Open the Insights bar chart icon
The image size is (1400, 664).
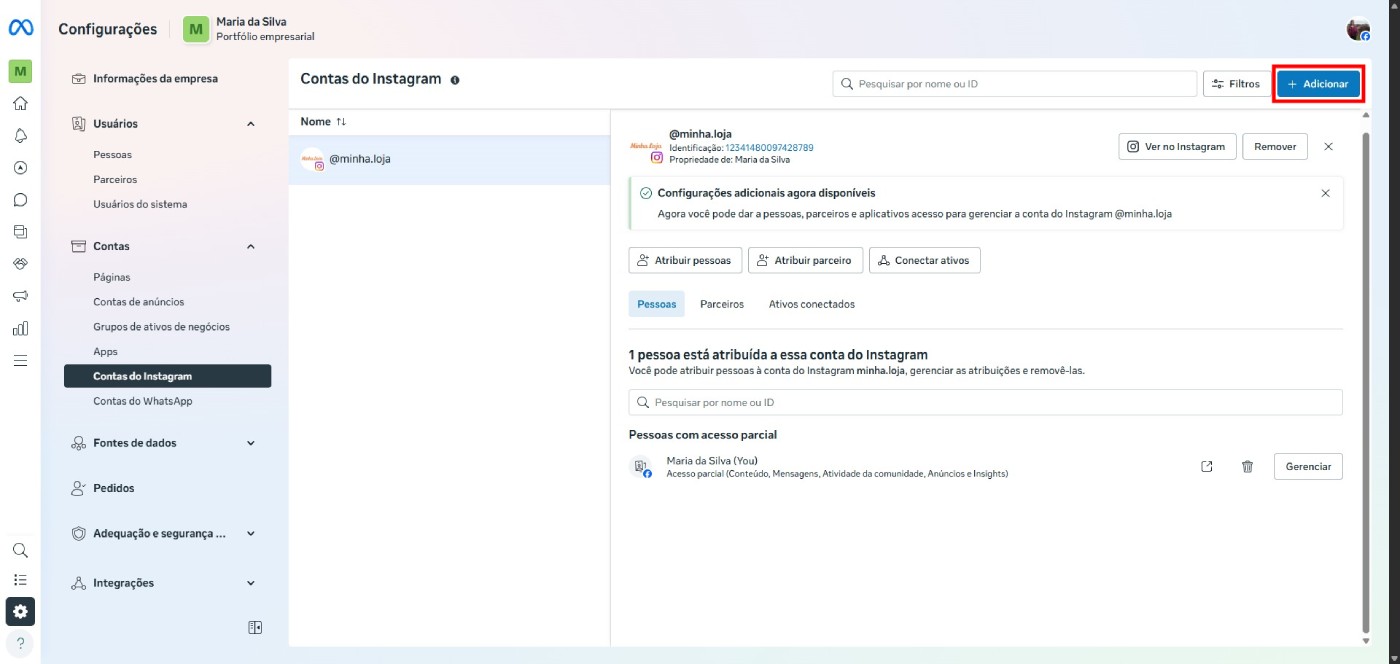point(20,327)
